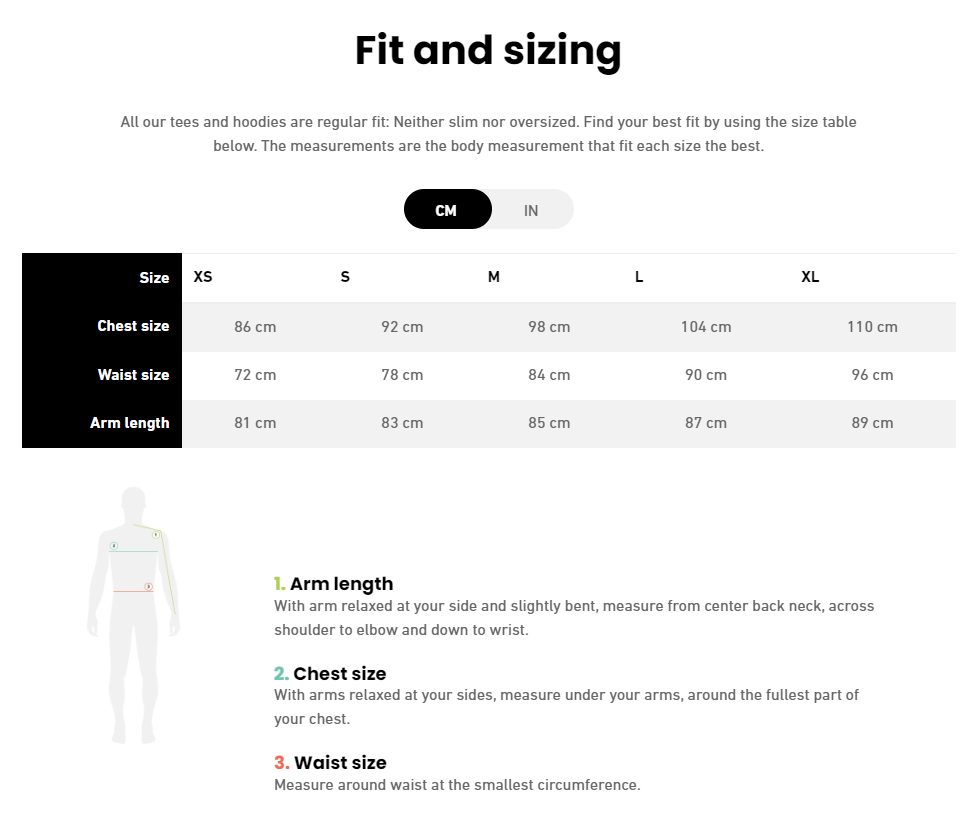This screenshot has height=832, width=978.
Task: Select the M size column header
Action: pos(493,277)
